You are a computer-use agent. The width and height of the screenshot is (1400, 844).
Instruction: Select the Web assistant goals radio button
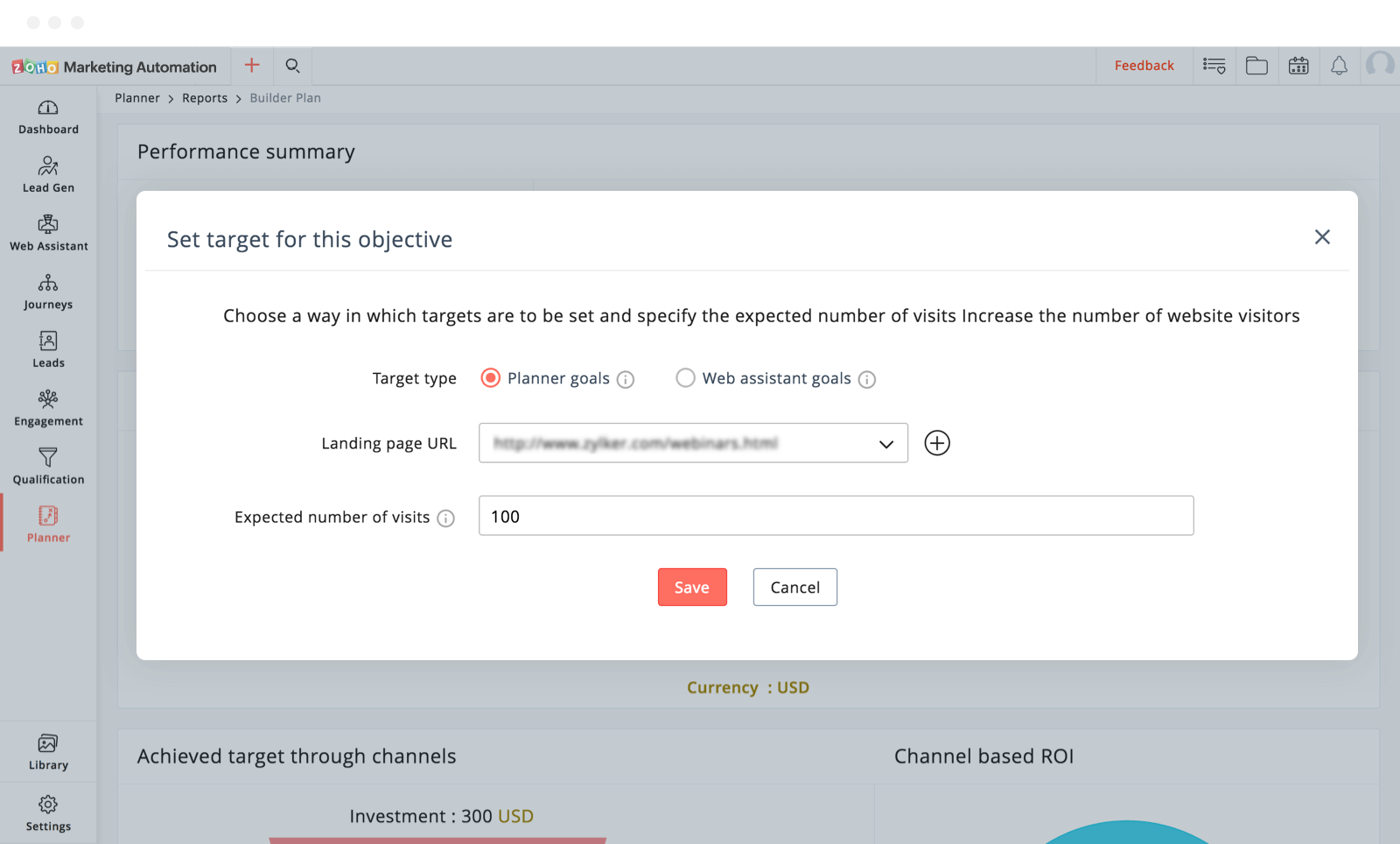pyautogui.click(x=685, y=378)
